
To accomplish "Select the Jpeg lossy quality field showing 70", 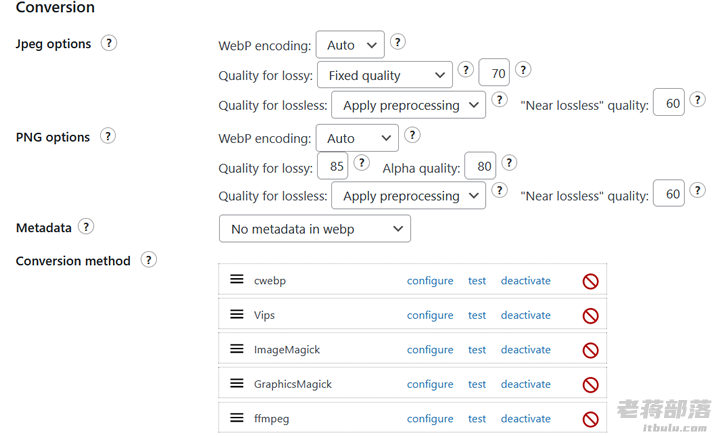I will coord(494,73).
